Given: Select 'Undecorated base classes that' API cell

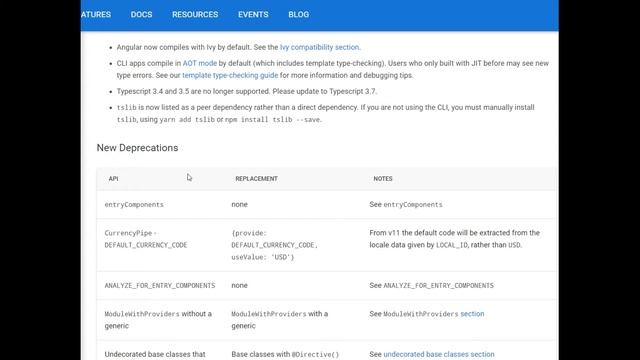Looking at the screenshot, I should [x=155, y=354].
